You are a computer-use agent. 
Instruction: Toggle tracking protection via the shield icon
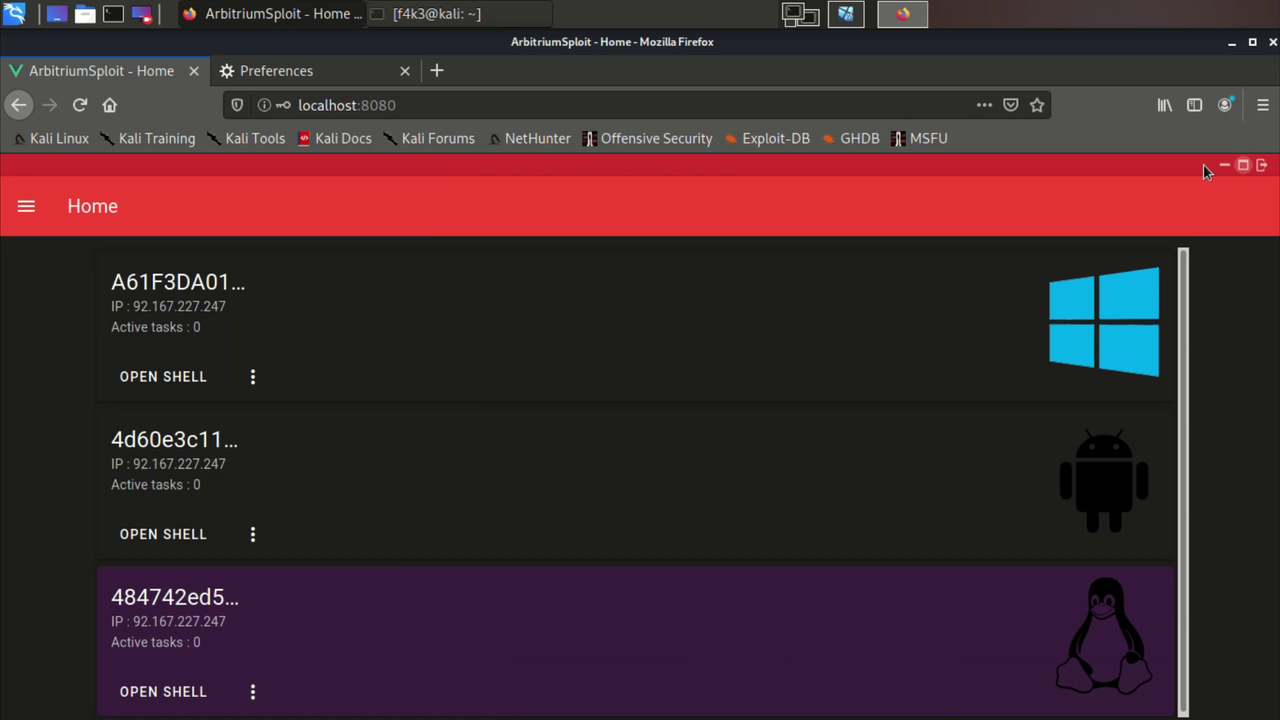coord(236,105)
